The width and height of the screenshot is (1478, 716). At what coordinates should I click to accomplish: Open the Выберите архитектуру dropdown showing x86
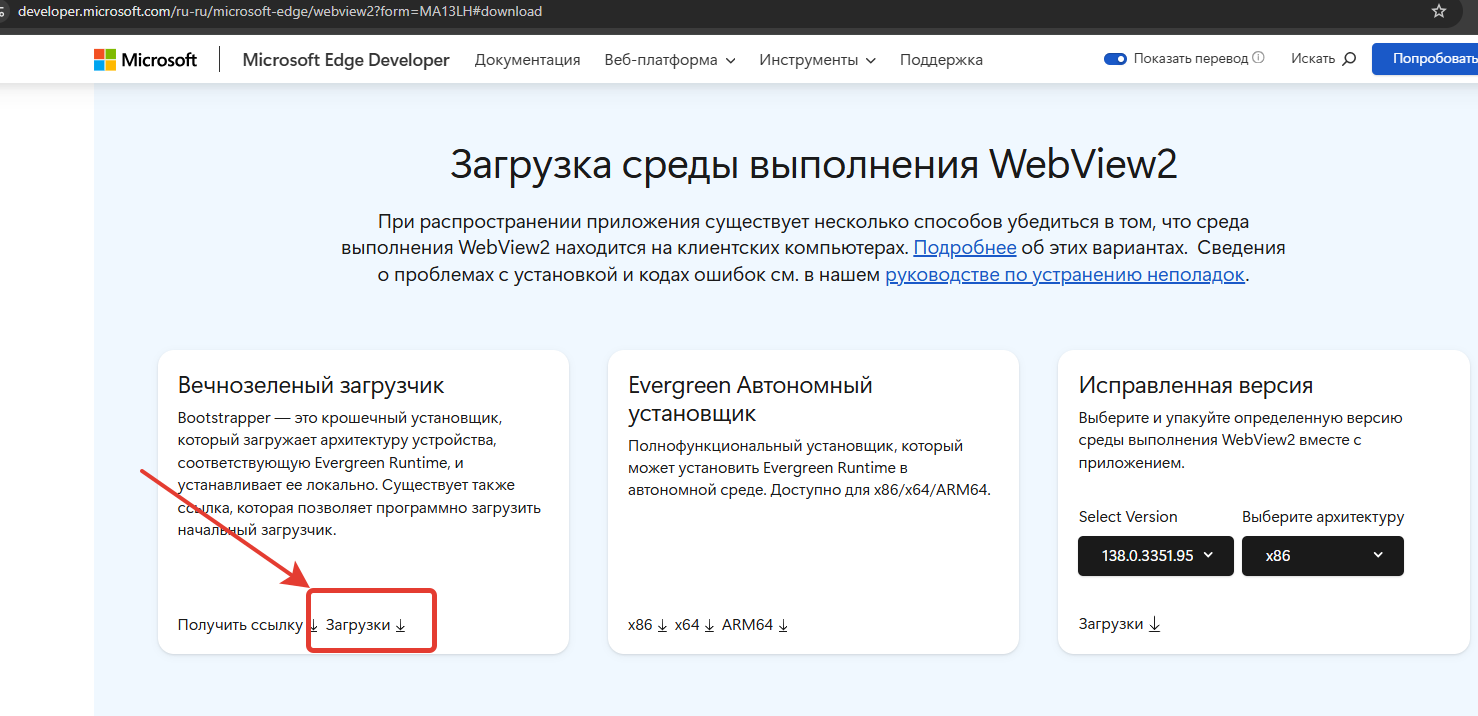point(1323,556)
